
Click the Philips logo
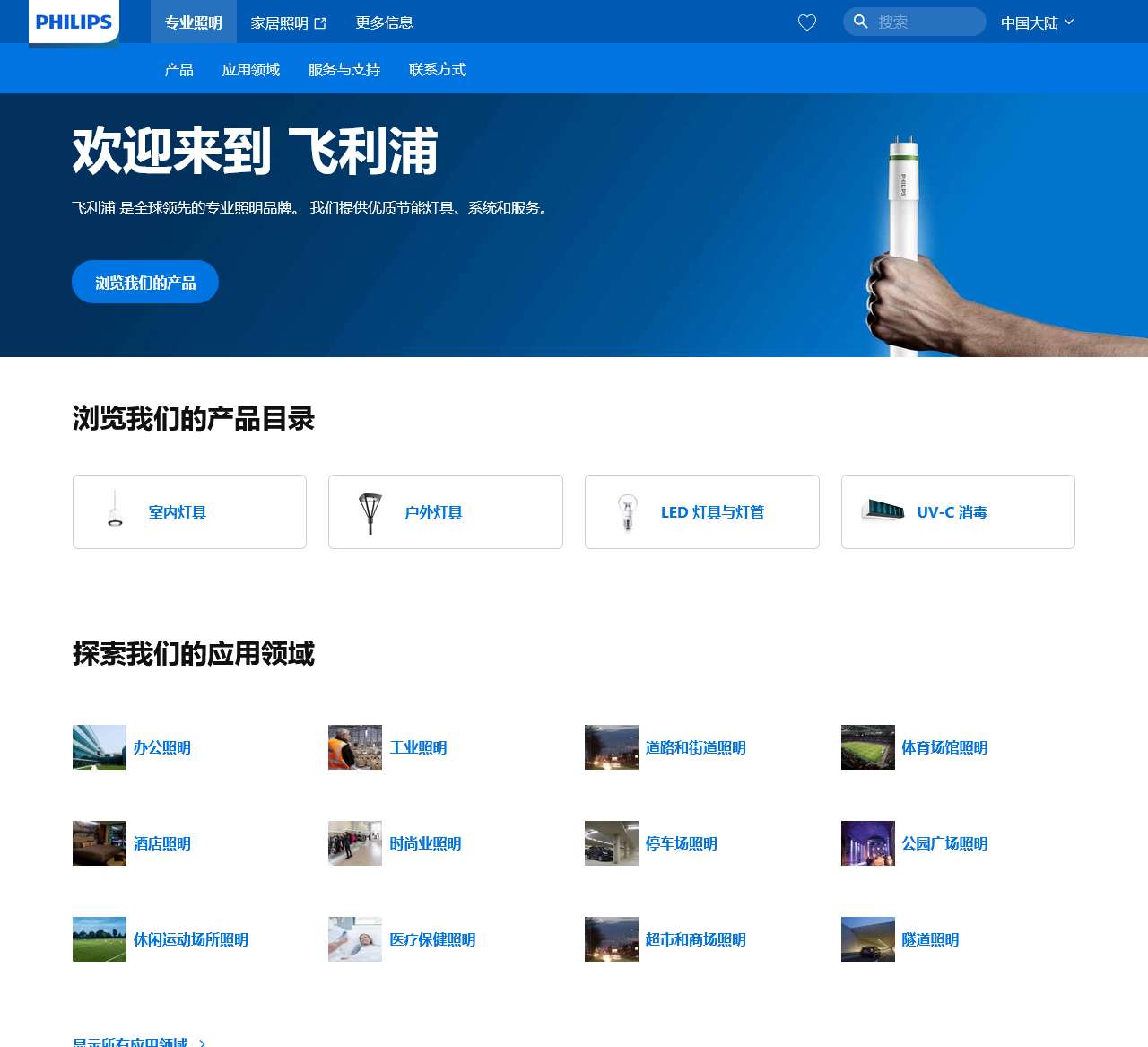74,22
